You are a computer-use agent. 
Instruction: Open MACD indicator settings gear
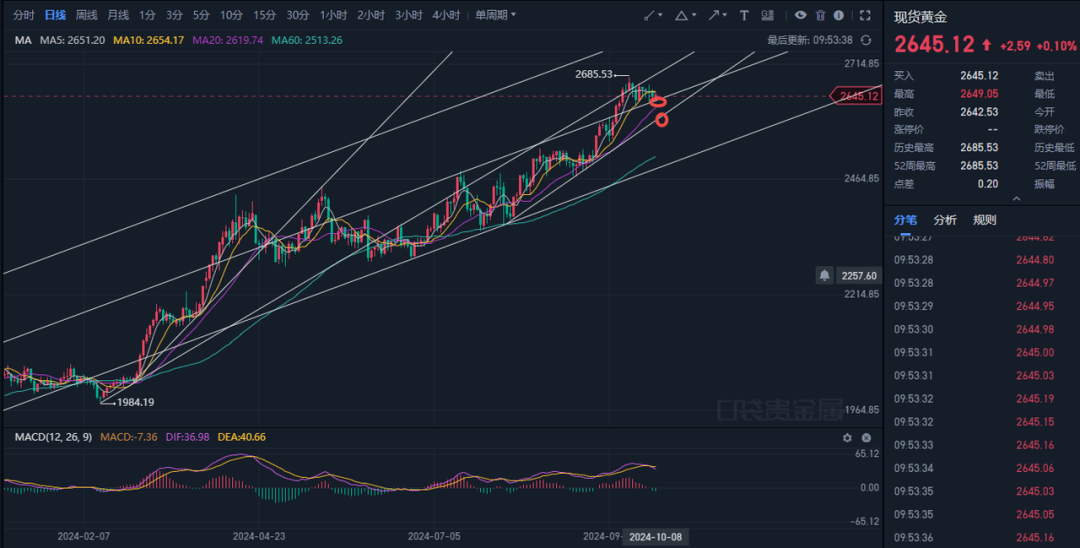tap(847, 438)
